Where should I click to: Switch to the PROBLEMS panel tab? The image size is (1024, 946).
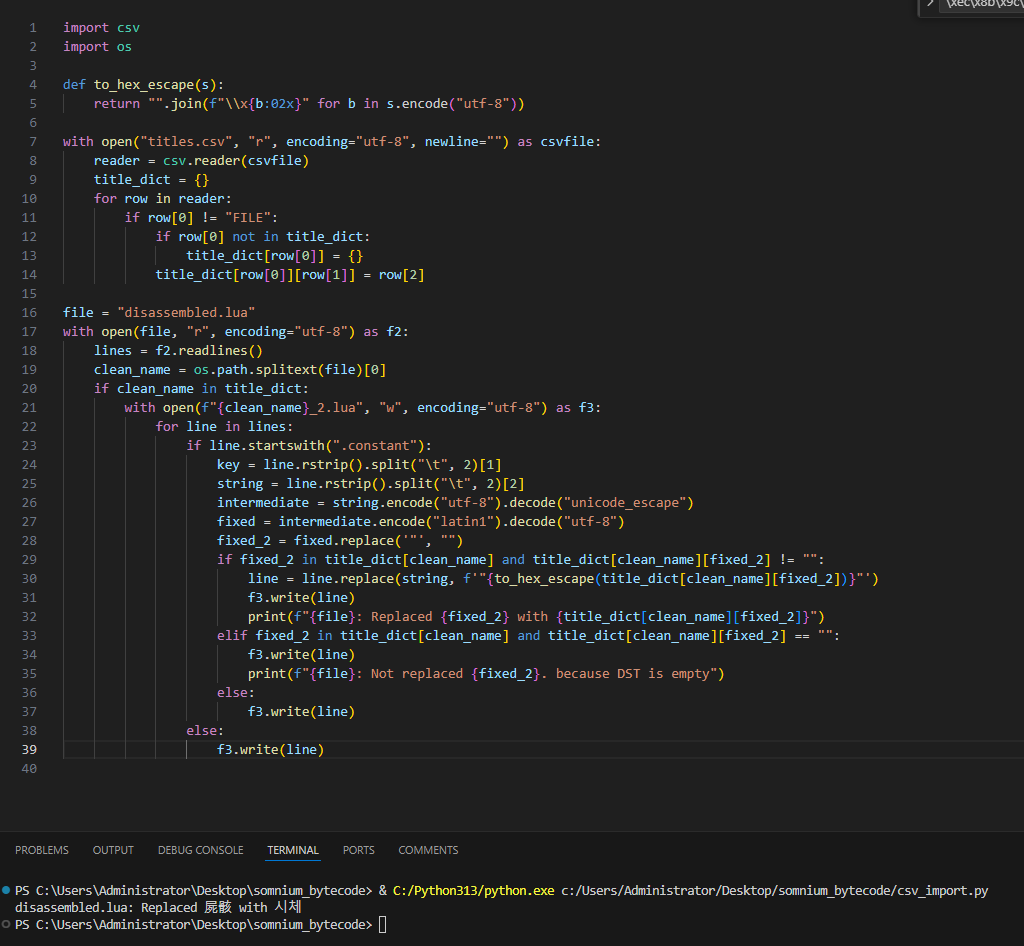click(x=42, y=850)
